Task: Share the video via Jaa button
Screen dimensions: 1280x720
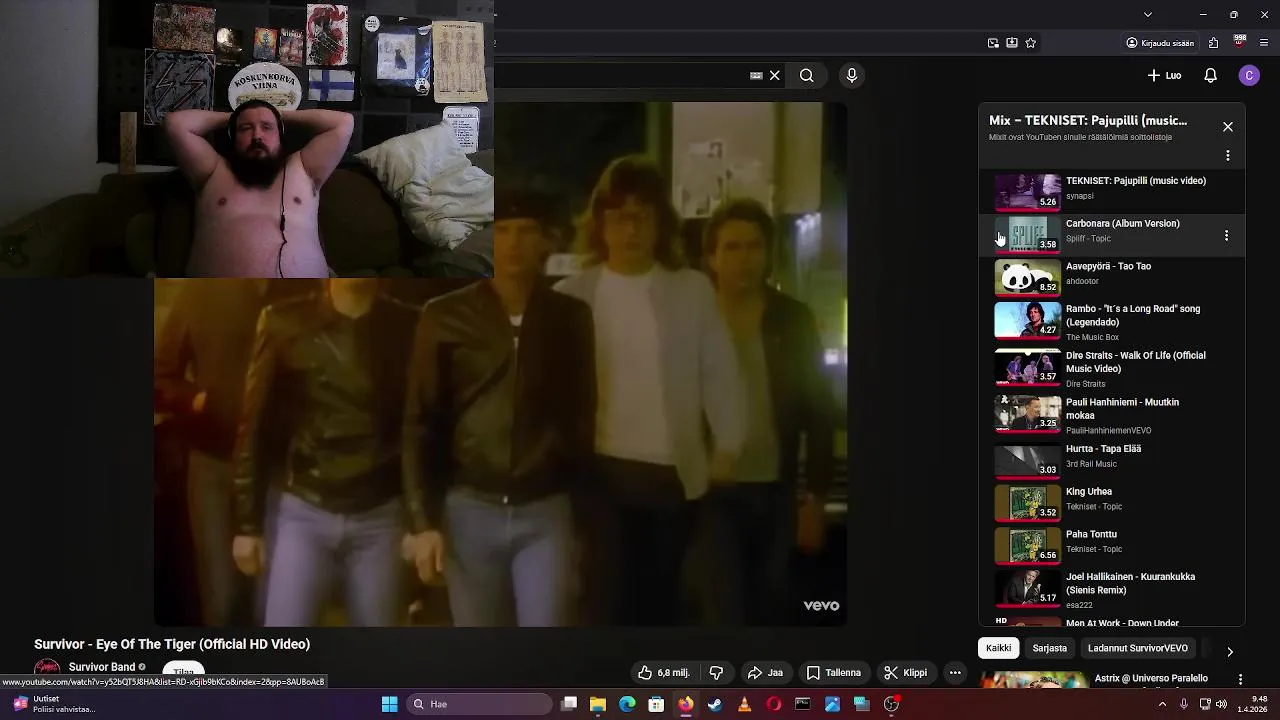Action: [x=765, y=673]
